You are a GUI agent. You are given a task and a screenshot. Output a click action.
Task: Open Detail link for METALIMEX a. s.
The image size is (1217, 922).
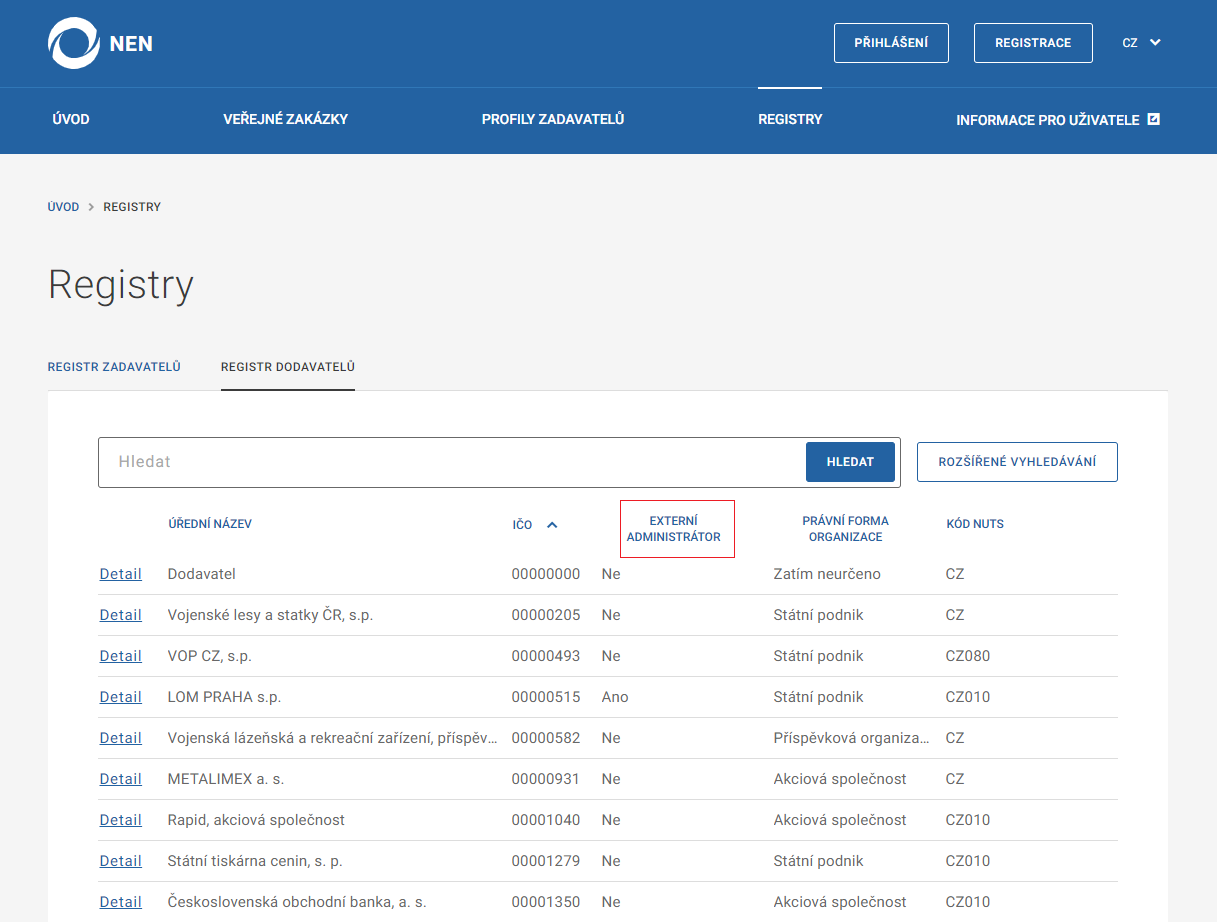121,779
